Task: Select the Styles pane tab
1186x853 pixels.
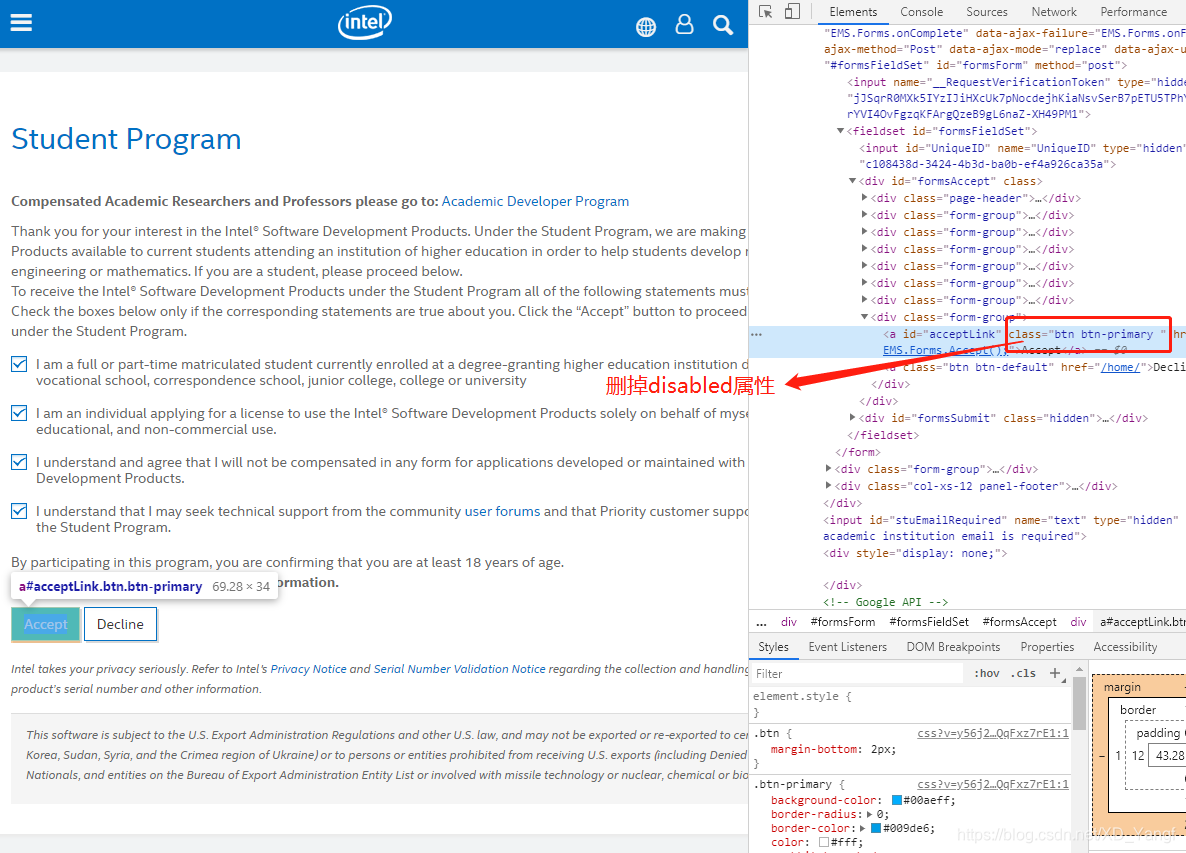Action: [x=773, y=647]
